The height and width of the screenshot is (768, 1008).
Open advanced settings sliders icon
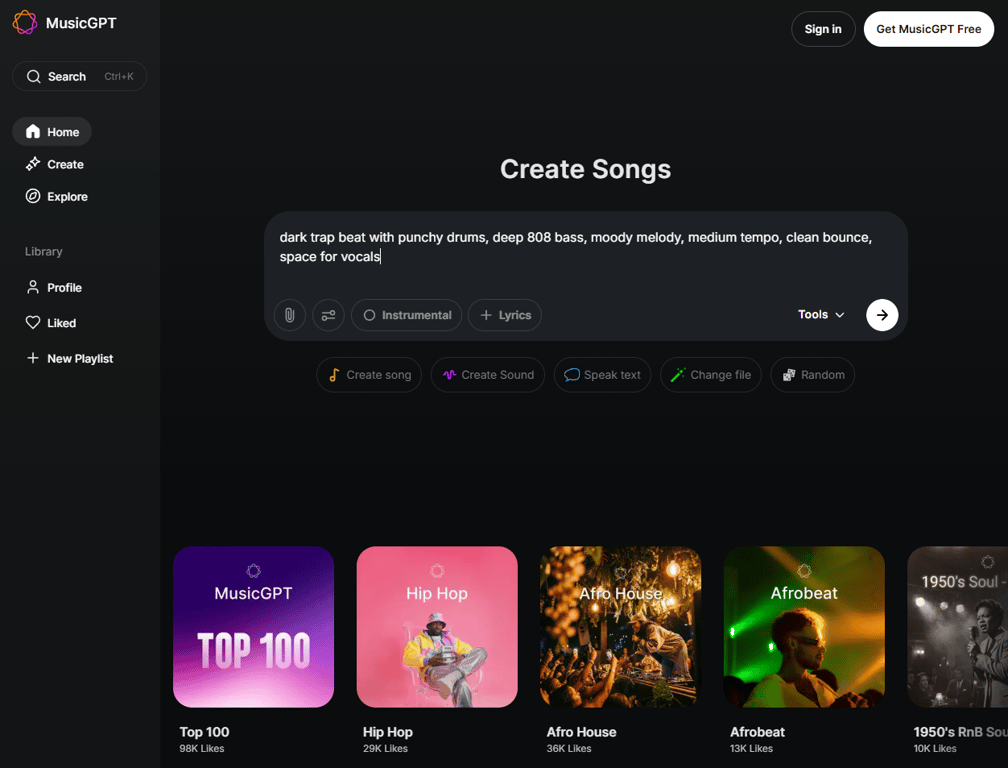[328, 315]
